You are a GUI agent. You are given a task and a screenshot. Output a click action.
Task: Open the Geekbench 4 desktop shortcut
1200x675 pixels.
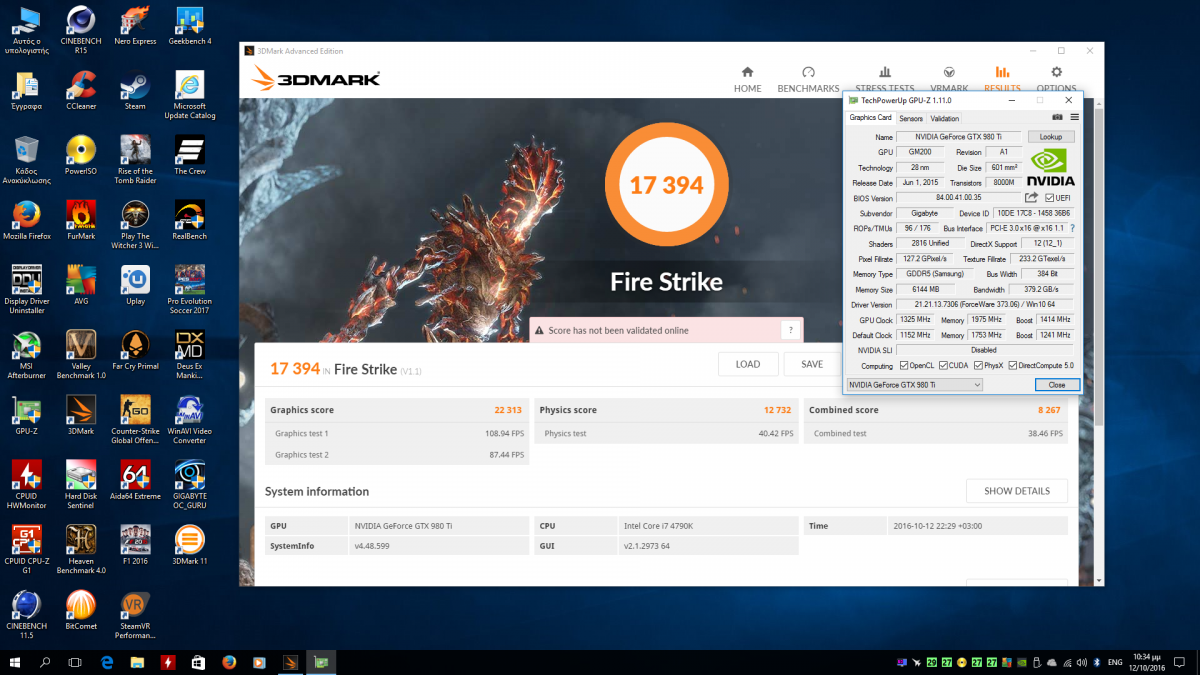(190, 27)
